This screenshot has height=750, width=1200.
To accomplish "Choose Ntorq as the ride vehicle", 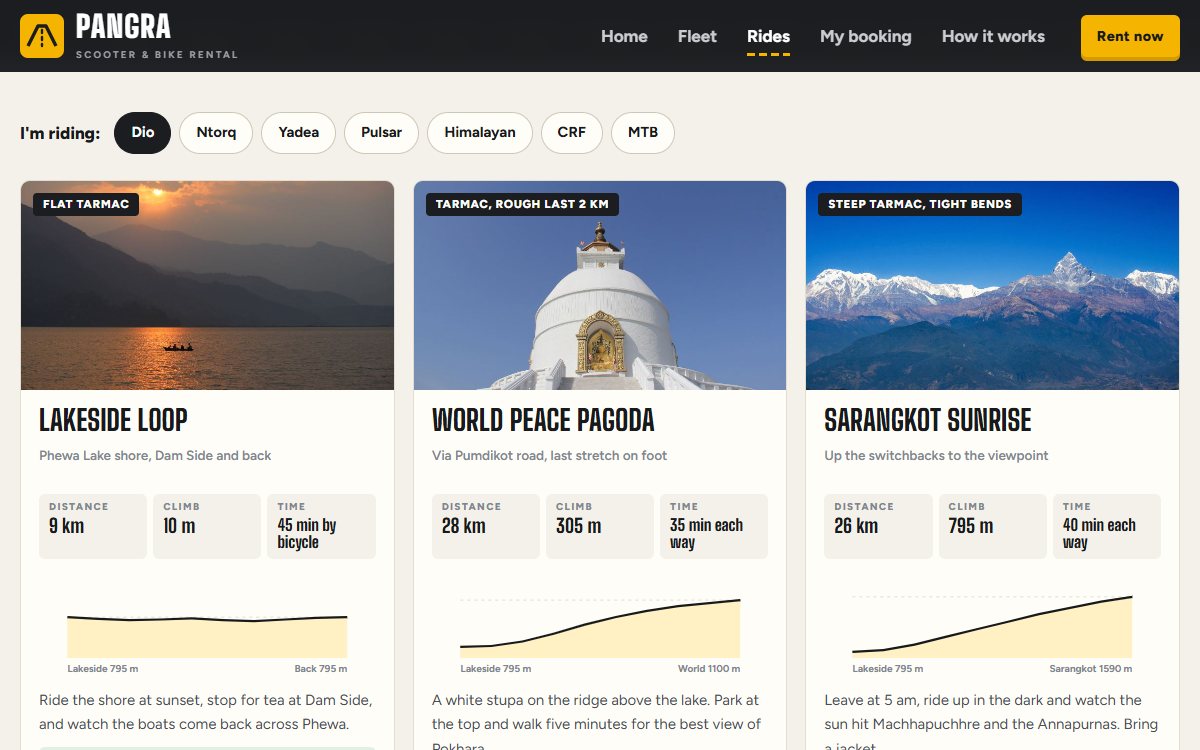I will pyautogui.click(x=216, y=132).
